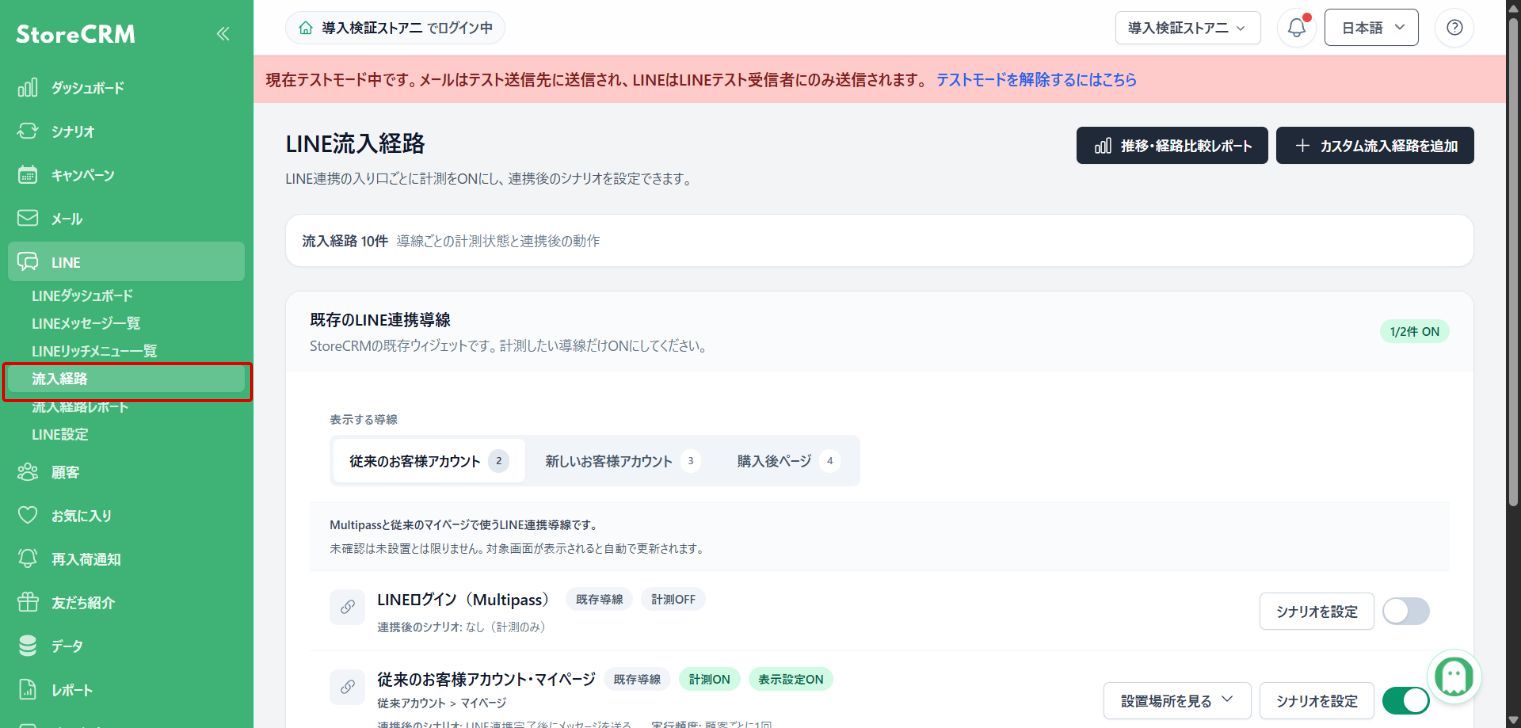Click the キャンペーン calendar icon

point(28,175)
